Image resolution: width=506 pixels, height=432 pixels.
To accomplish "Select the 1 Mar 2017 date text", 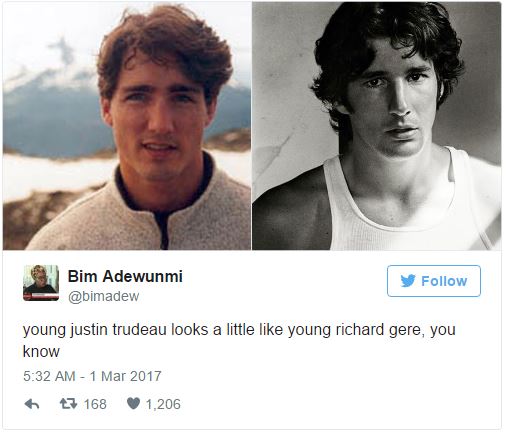I will tap(126, 376).
